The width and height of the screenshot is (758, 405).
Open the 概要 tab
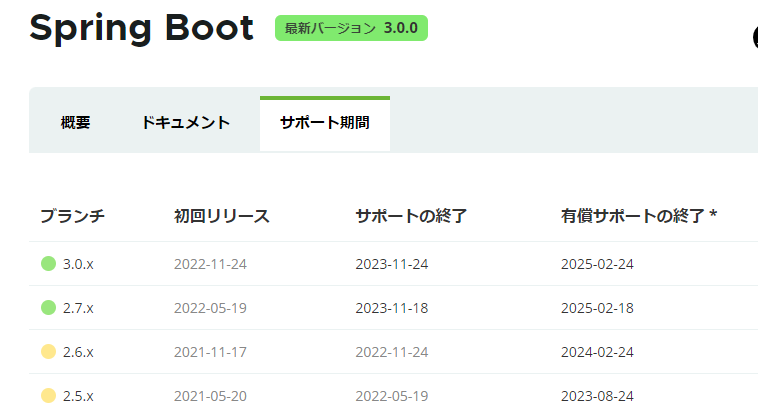pyautogui.click(x=75, y=123)
